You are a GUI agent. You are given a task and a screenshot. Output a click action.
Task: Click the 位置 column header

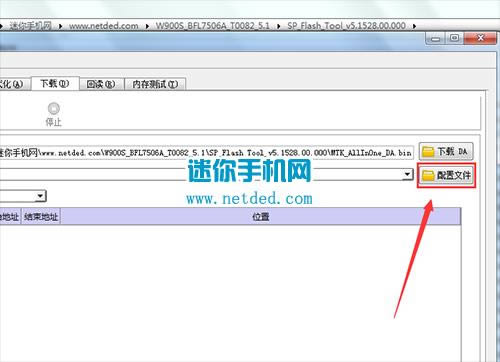[261, 217]
